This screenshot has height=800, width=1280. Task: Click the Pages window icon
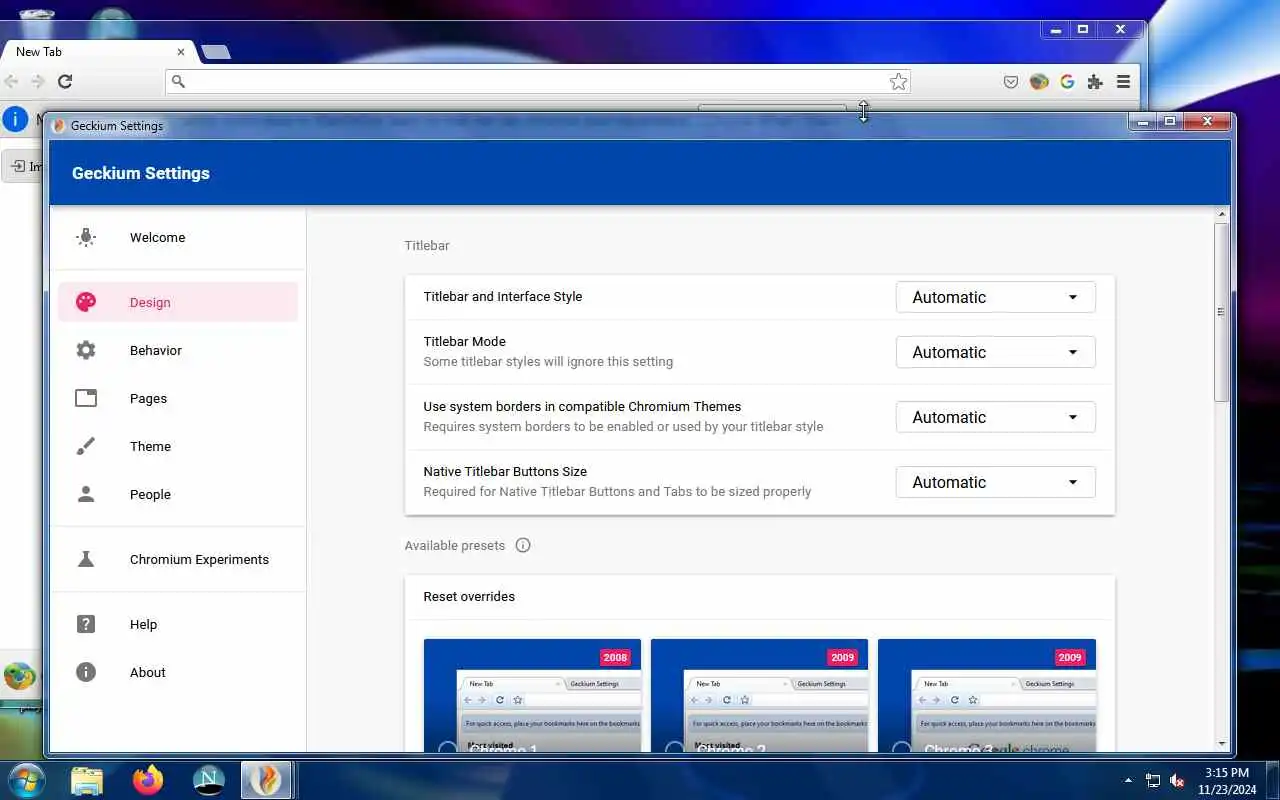coord(86,398)
